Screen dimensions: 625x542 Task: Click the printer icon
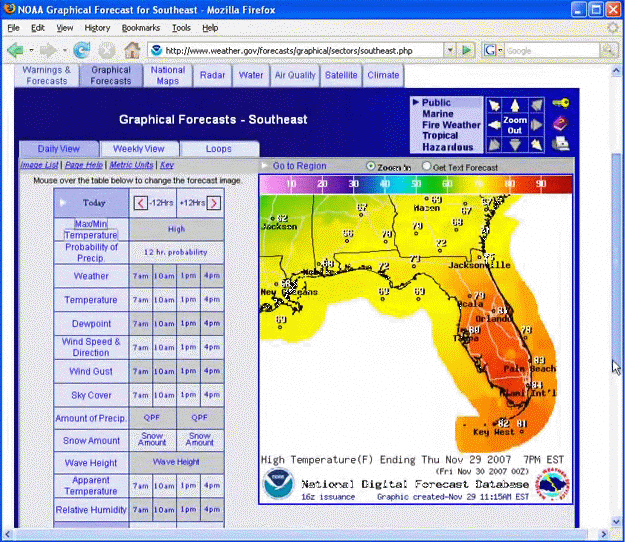(560, 144)
